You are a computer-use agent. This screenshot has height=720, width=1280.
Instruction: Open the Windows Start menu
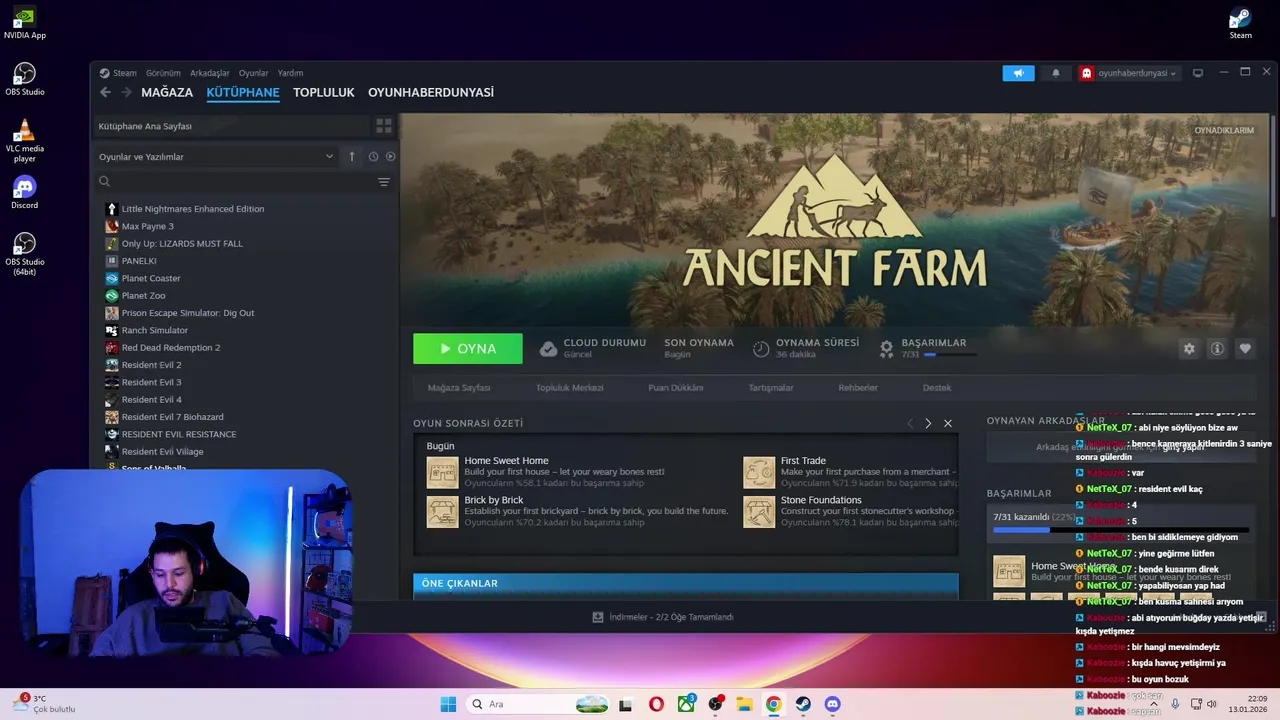[448, 704]
